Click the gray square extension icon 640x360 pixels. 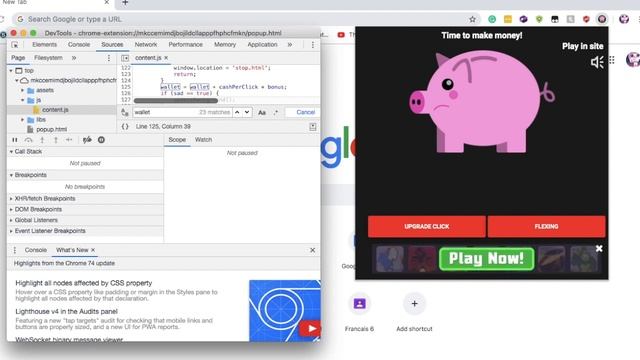571,19
